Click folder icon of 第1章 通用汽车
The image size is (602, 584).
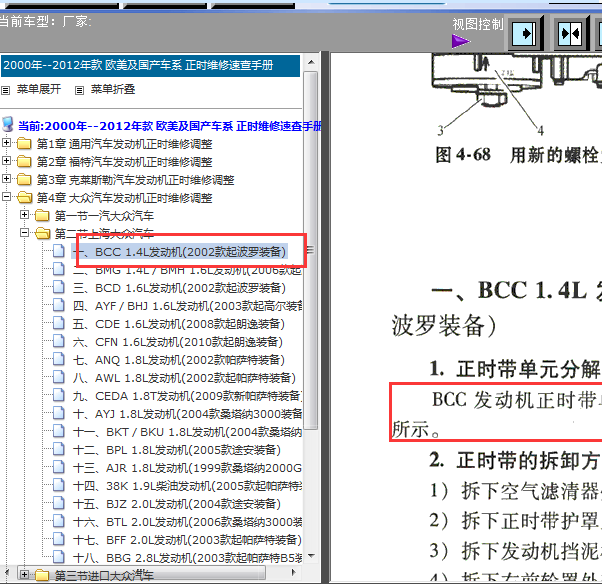click(24, 144)
